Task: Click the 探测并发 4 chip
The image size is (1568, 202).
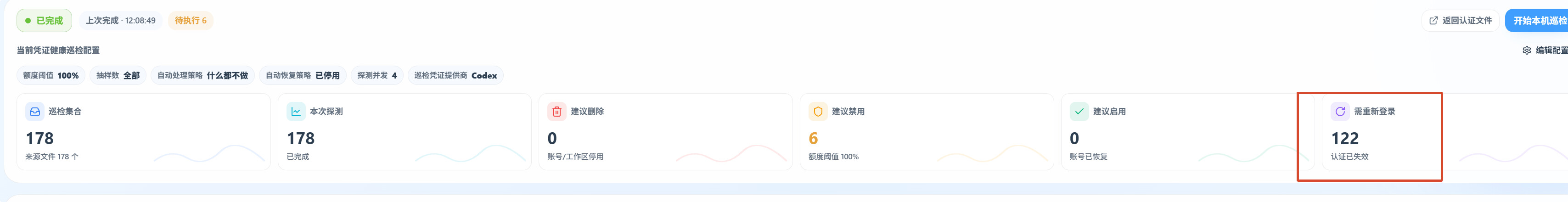Action: pyautogui.click(x=377, y=75)
